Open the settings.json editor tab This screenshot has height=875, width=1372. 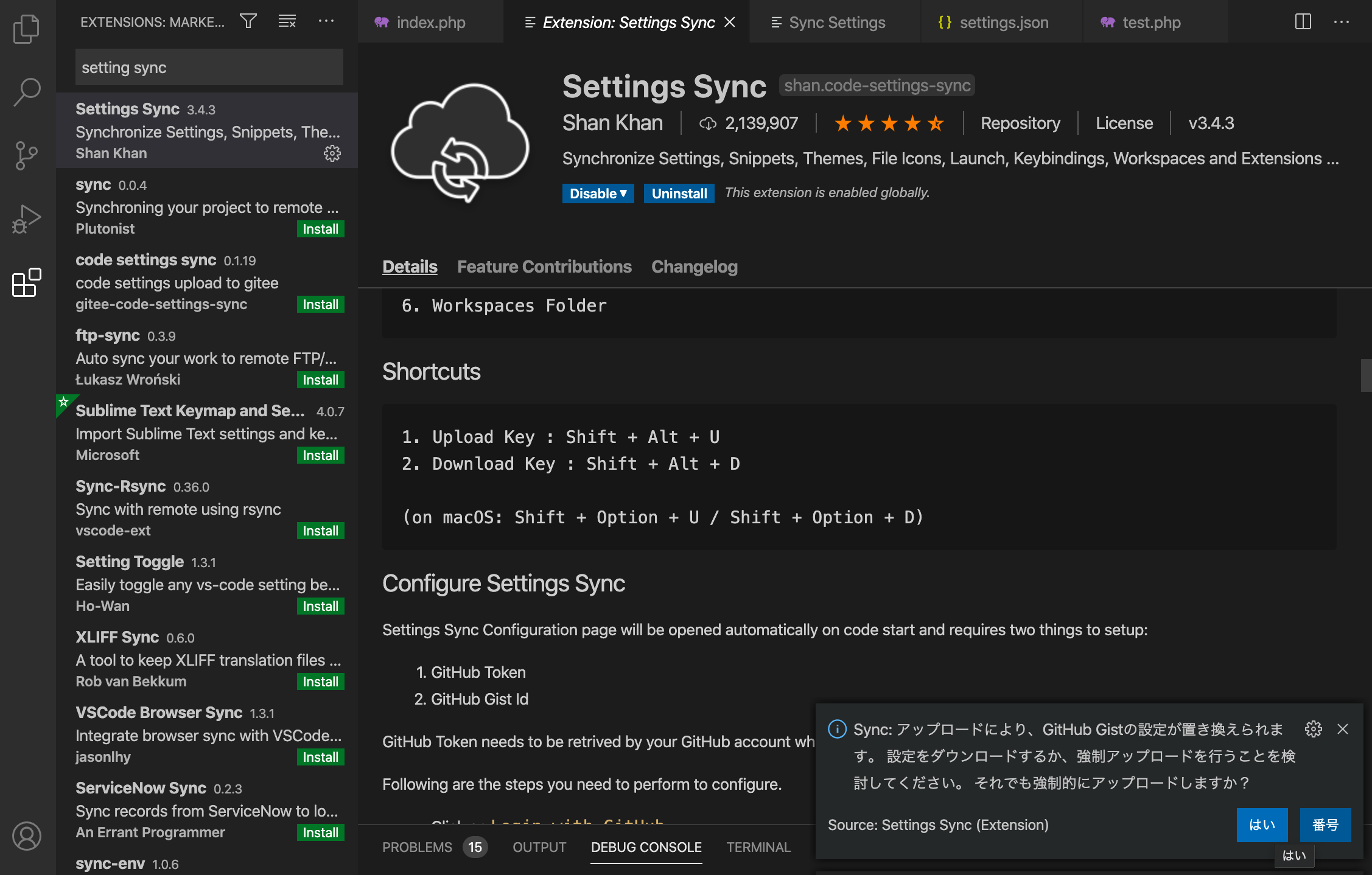(1003, 23)
